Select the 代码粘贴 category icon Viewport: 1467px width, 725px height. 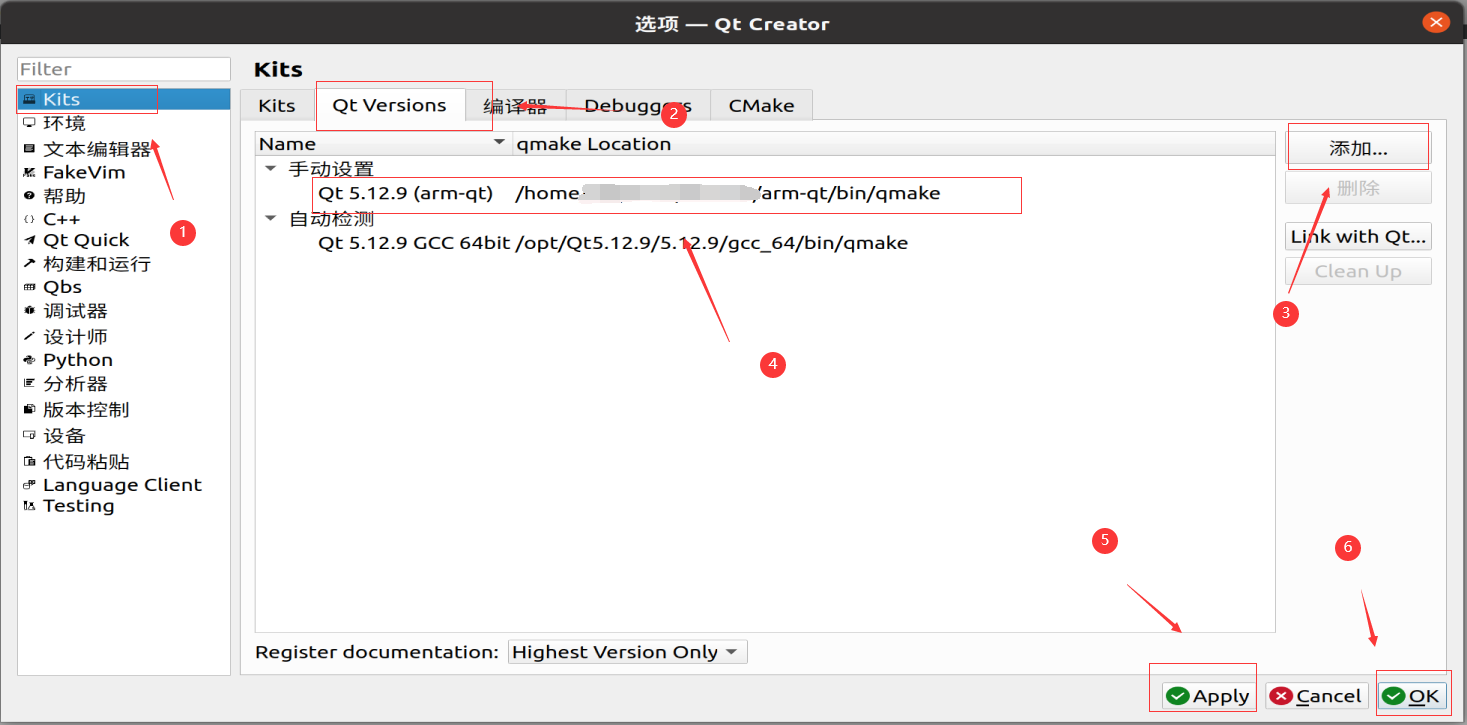point(29,462)
